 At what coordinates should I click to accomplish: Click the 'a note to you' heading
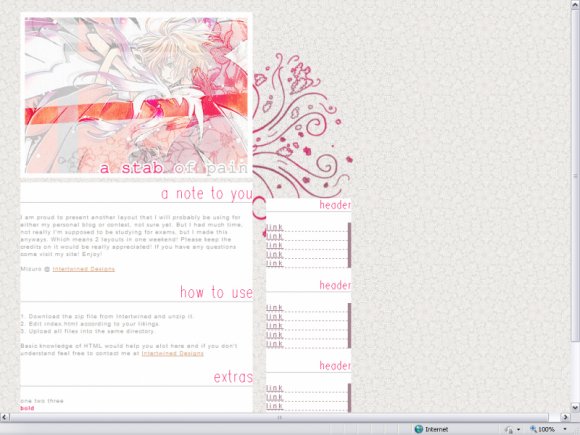[207, 193]
